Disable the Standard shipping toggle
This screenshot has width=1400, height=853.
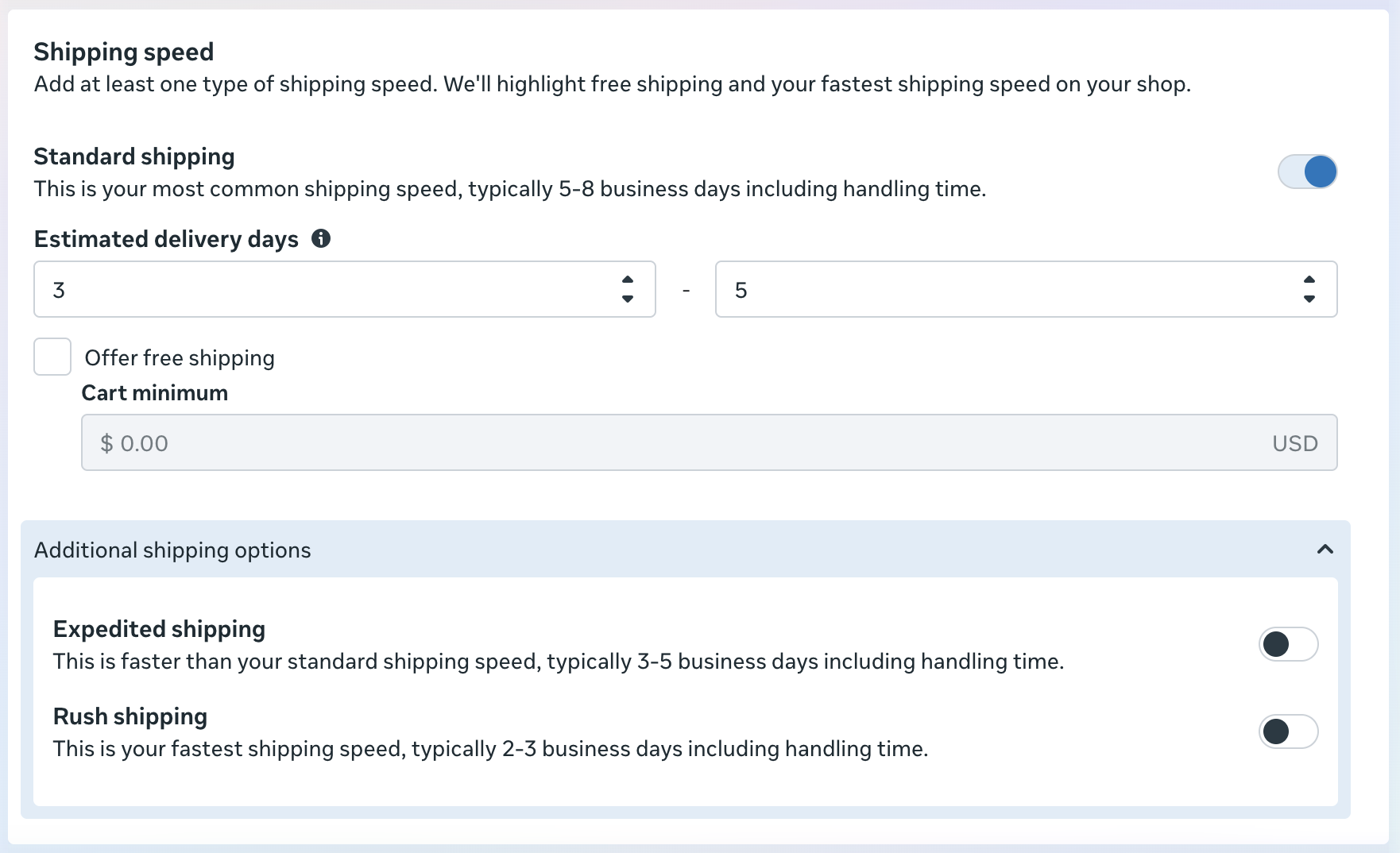tap(1307, 172)
